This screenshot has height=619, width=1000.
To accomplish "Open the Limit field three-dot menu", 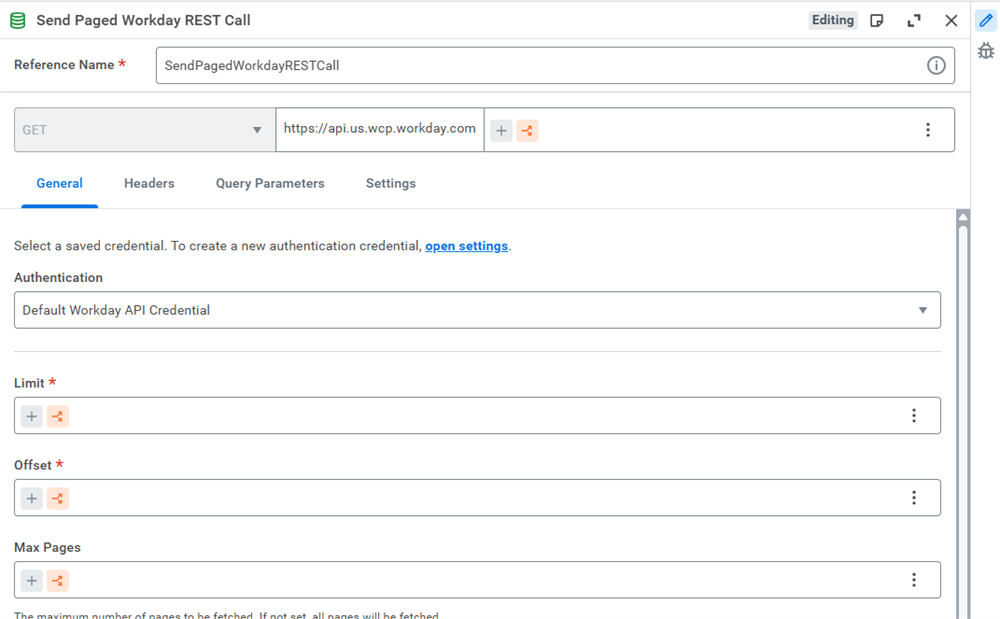I will point(914,416).
